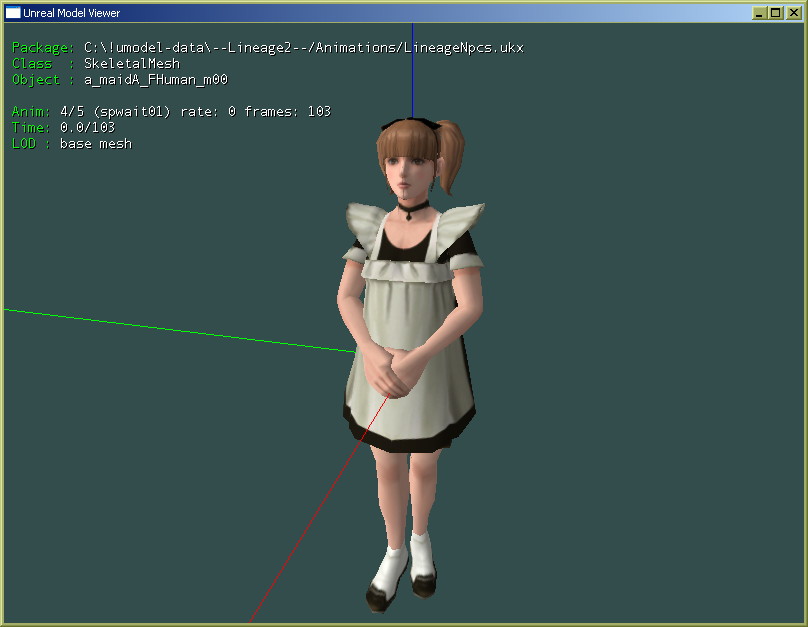Click the 'rate: 0' text

(208, 111)
